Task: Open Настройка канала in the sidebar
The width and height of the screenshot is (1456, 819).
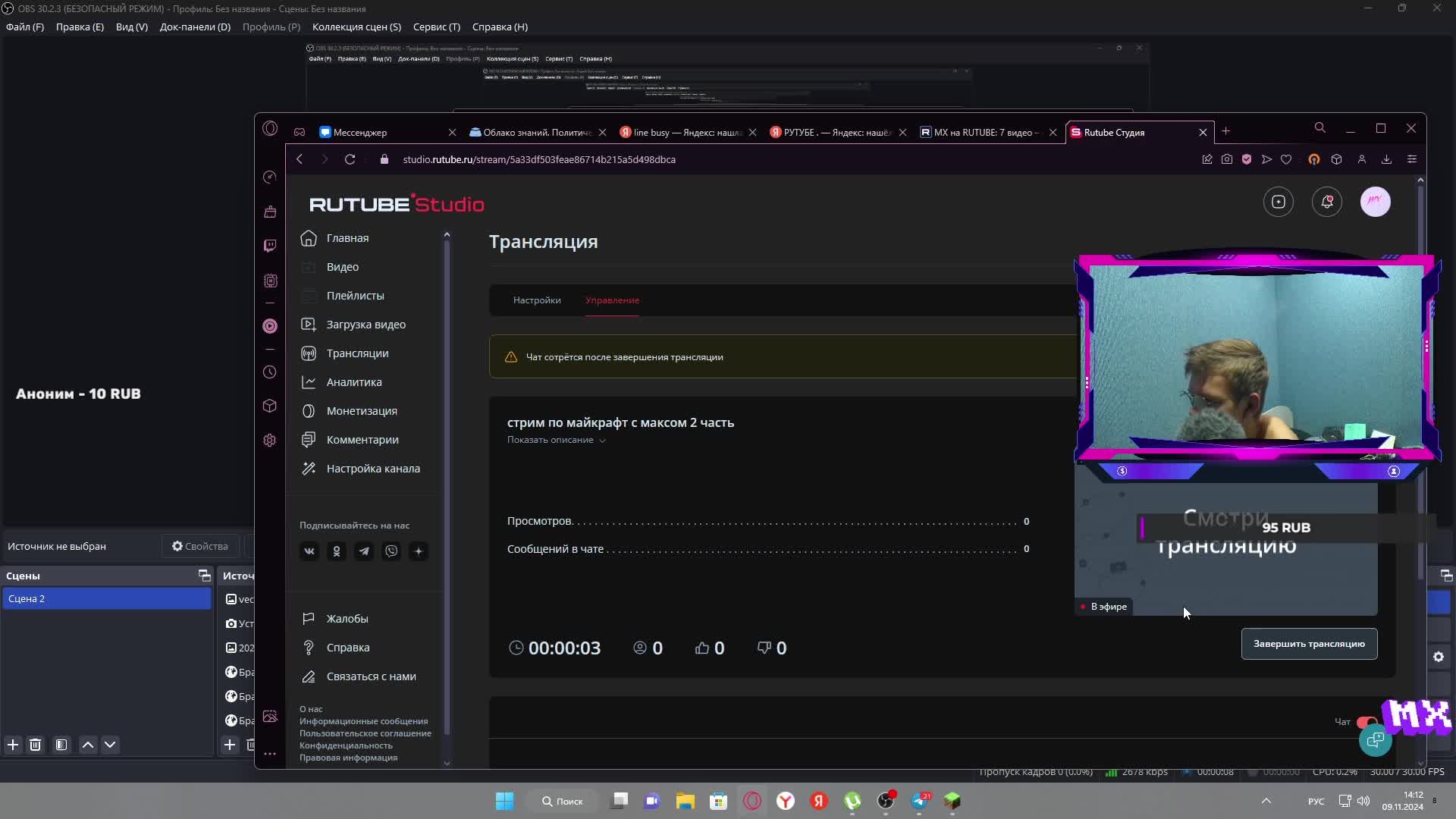Action: [x=359, y=469]
